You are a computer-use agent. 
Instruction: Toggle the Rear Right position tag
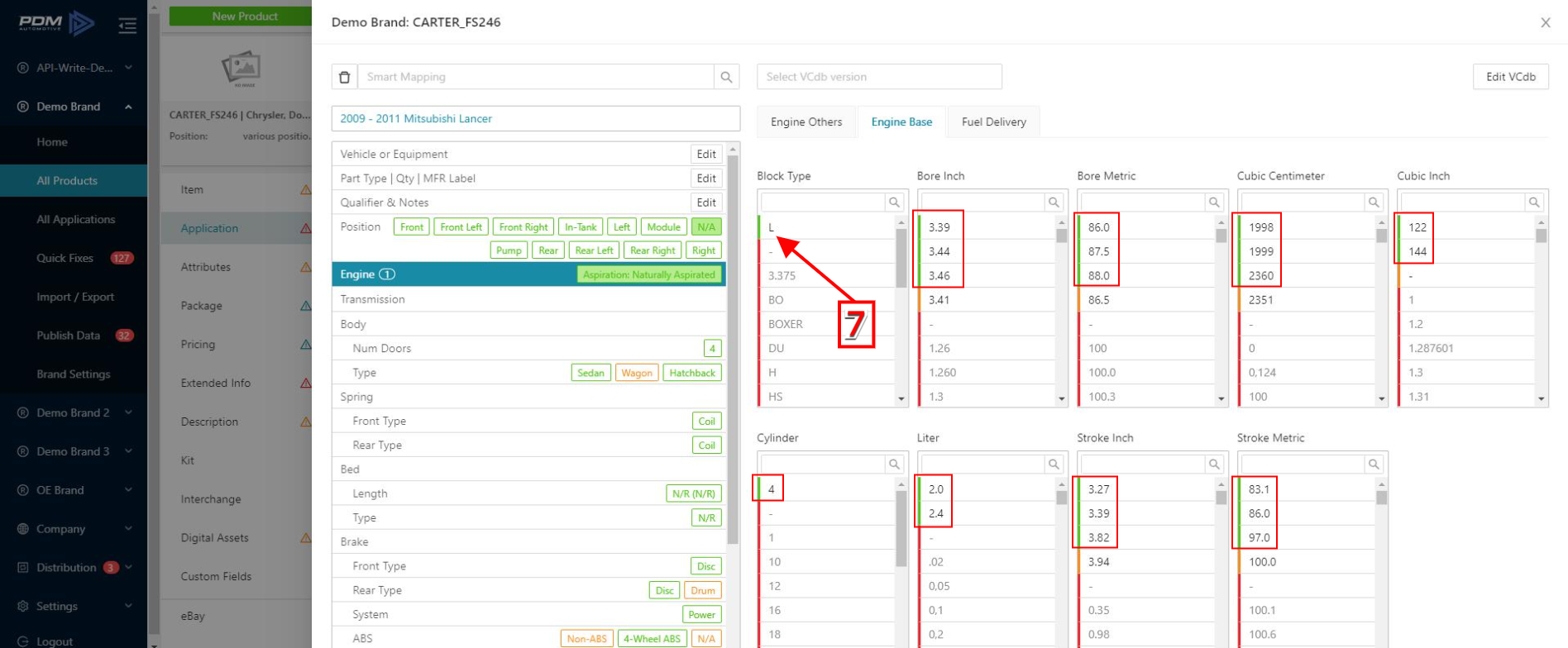click(653, 250)
